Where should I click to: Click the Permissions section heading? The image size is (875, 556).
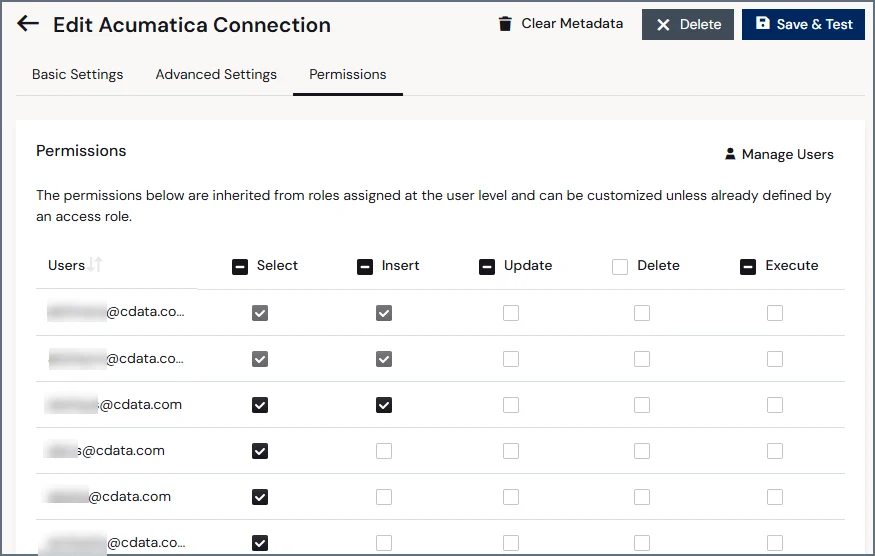point(81,151)
